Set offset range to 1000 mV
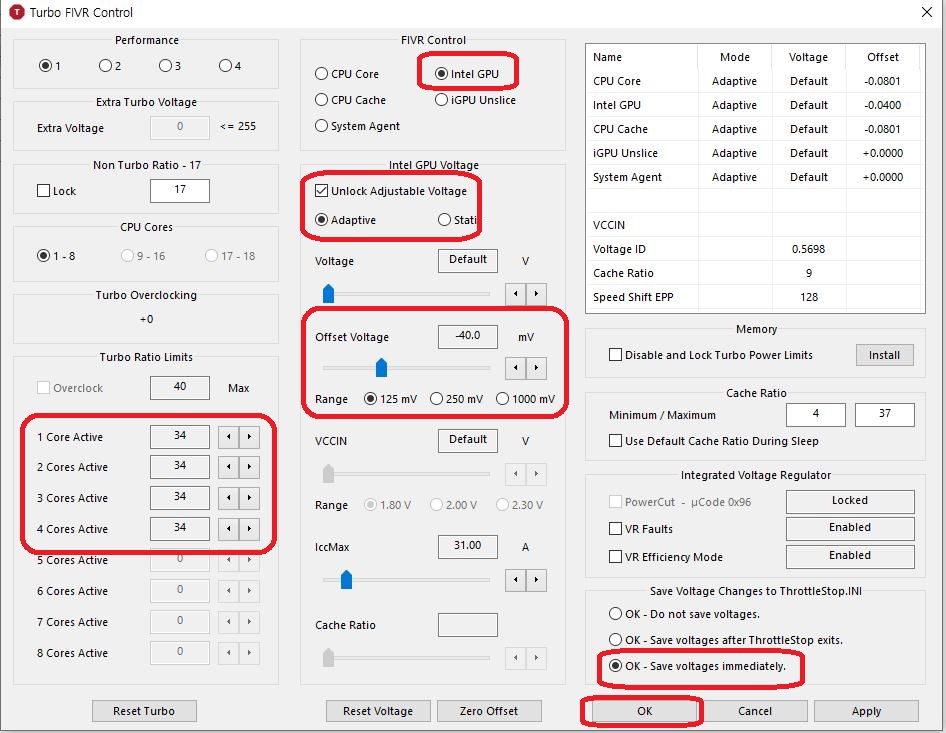The height and width of the screenshot is (733, 946). (525, 399)
